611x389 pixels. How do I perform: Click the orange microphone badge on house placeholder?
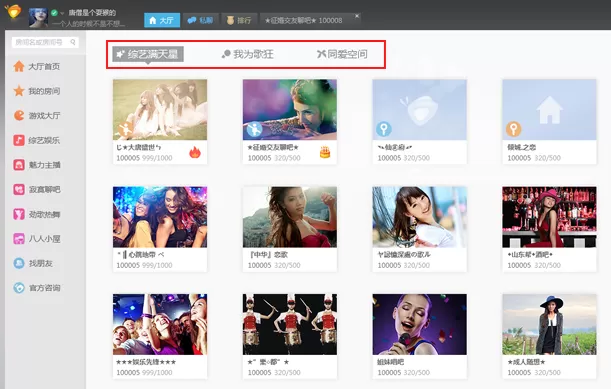tap(514, 129)
